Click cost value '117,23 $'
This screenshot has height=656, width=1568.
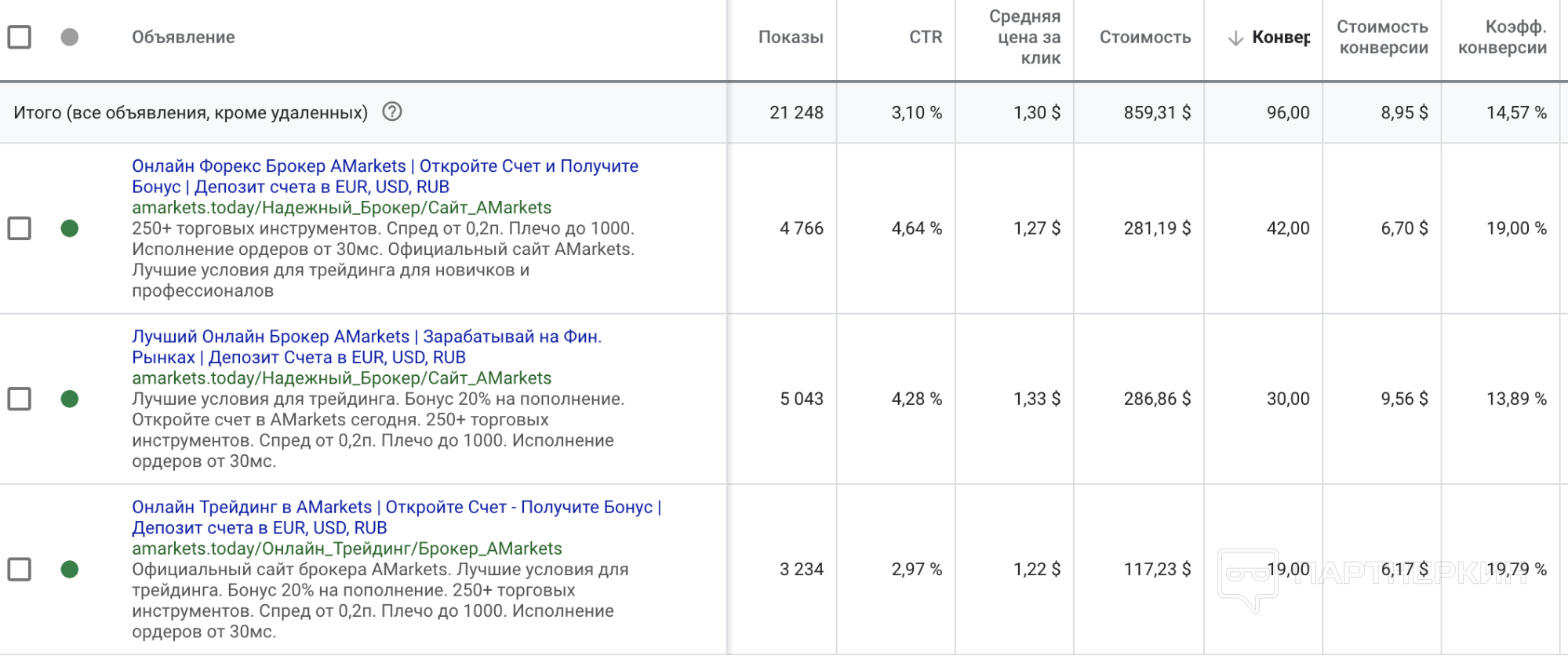point(1157,569)
